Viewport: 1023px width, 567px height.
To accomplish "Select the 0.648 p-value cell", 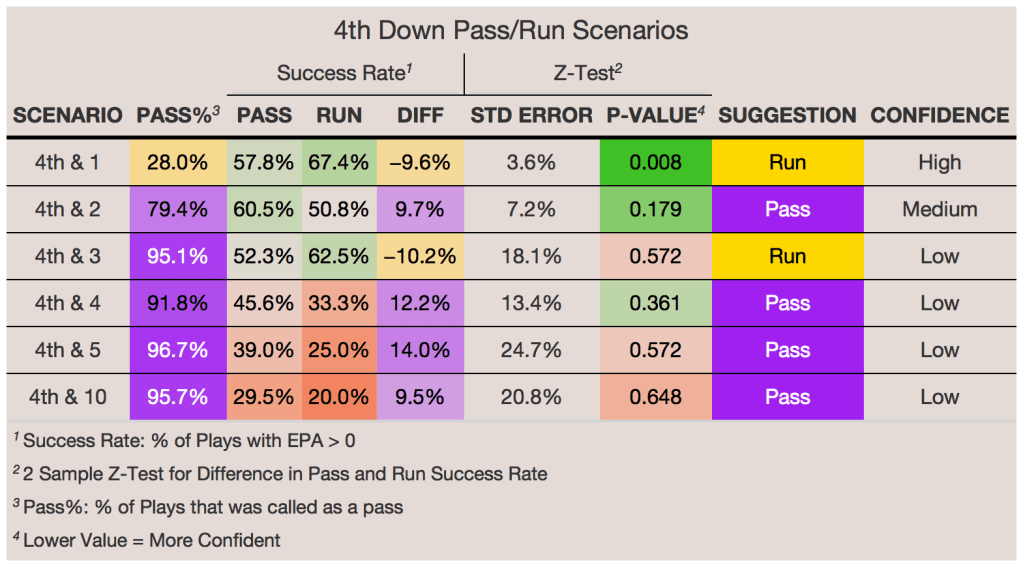I will click(656, 397).
